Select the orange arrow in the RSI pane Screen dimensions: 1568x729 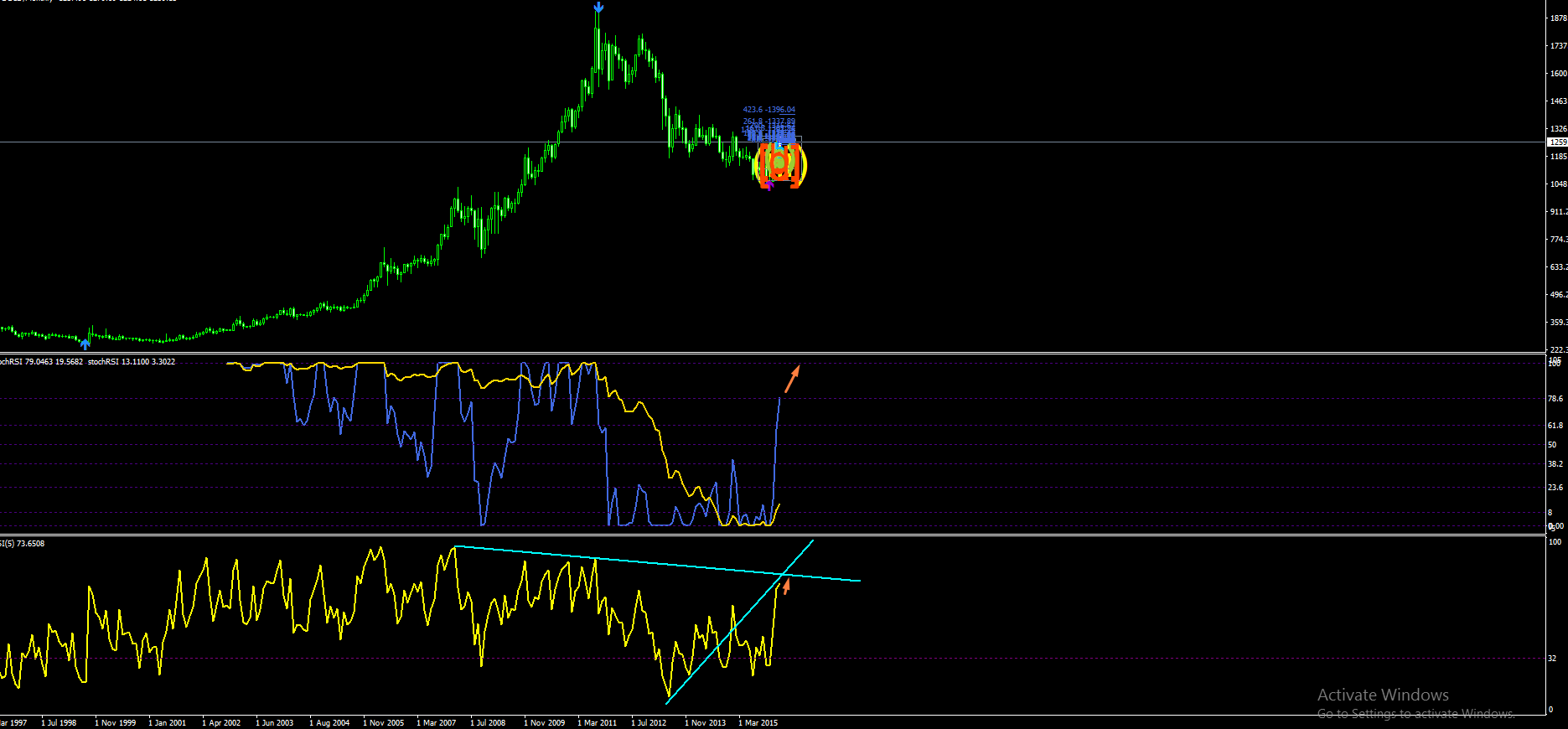(786, 586)
